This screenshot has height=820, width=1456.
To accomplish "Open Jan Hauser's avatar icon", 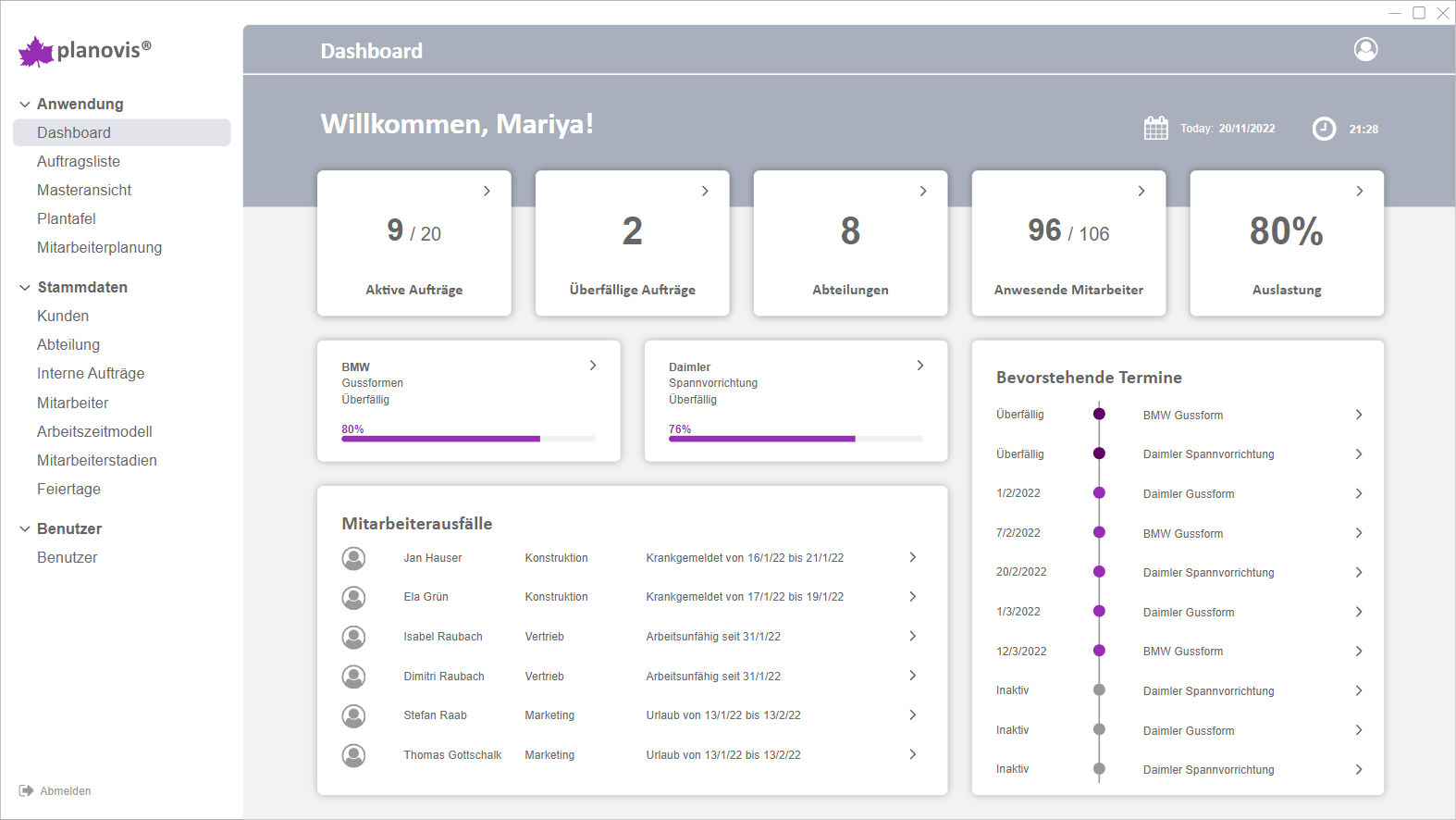I will tap(353, 558).
